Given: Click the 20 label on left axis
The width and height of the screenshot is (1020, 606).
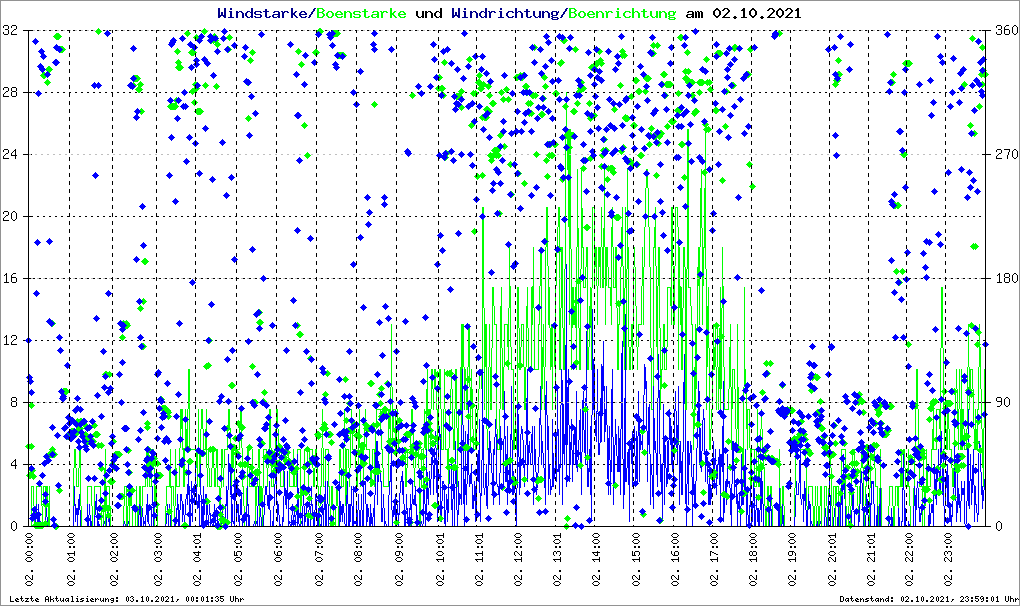Looking at the screenshot, I should (12, 217).
